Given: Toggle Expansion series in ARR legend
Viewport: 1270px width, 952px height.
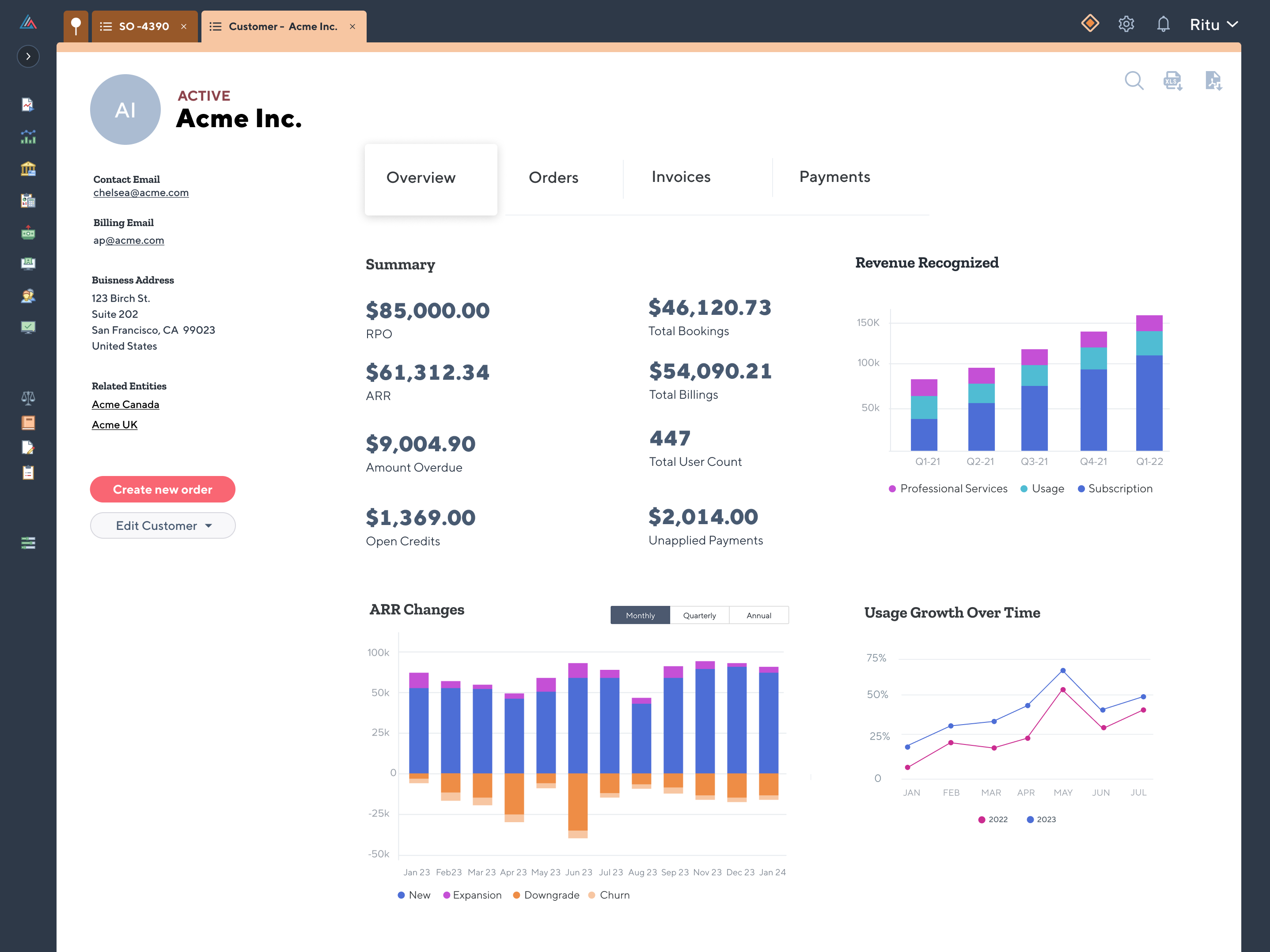Looking at the screenshot, I should 472,895.
